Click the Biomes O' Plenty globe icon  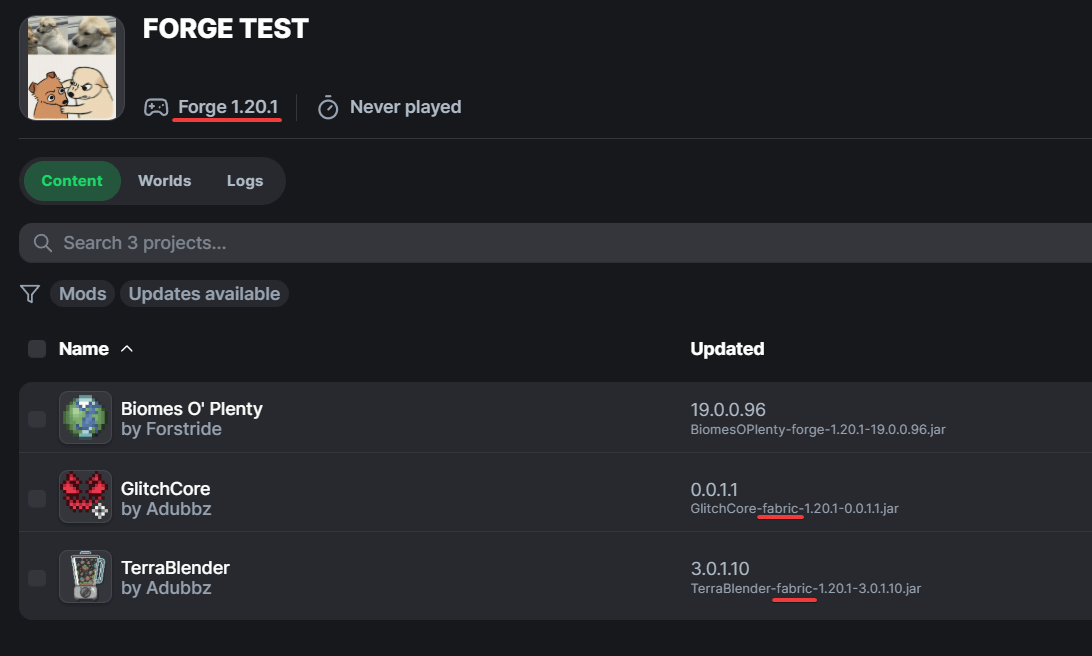coord(85,418)
